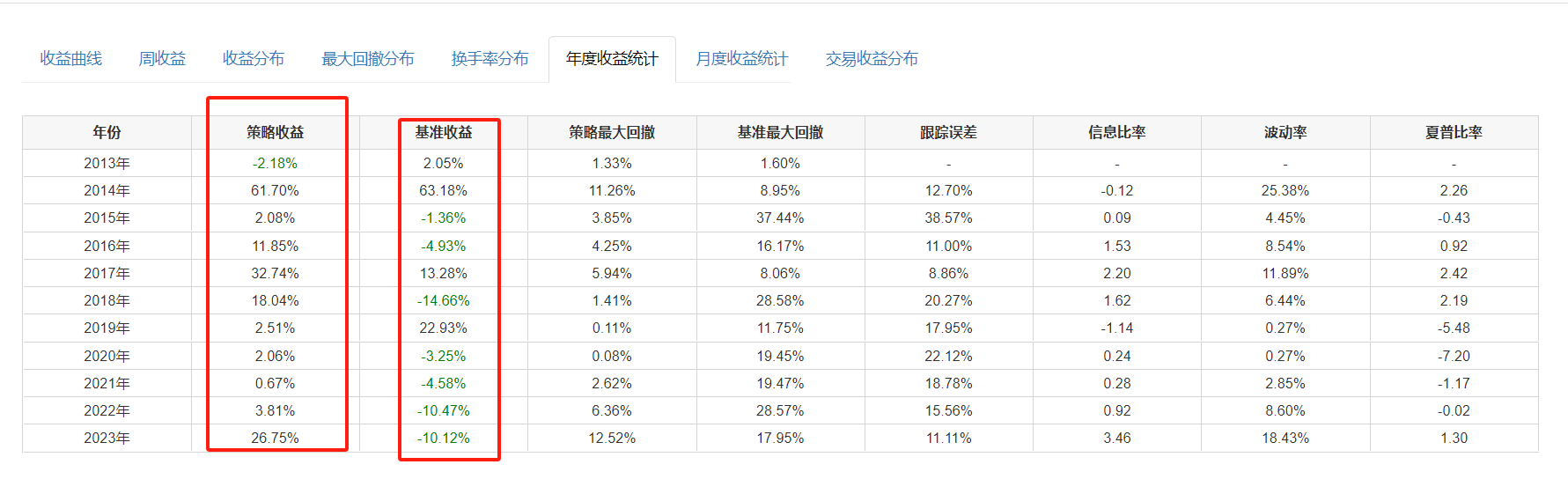The width and height of the screenshot is (1568, 494).
Task: Open the 最大回撤分布 tab
Action: click(x=368, y=59)
